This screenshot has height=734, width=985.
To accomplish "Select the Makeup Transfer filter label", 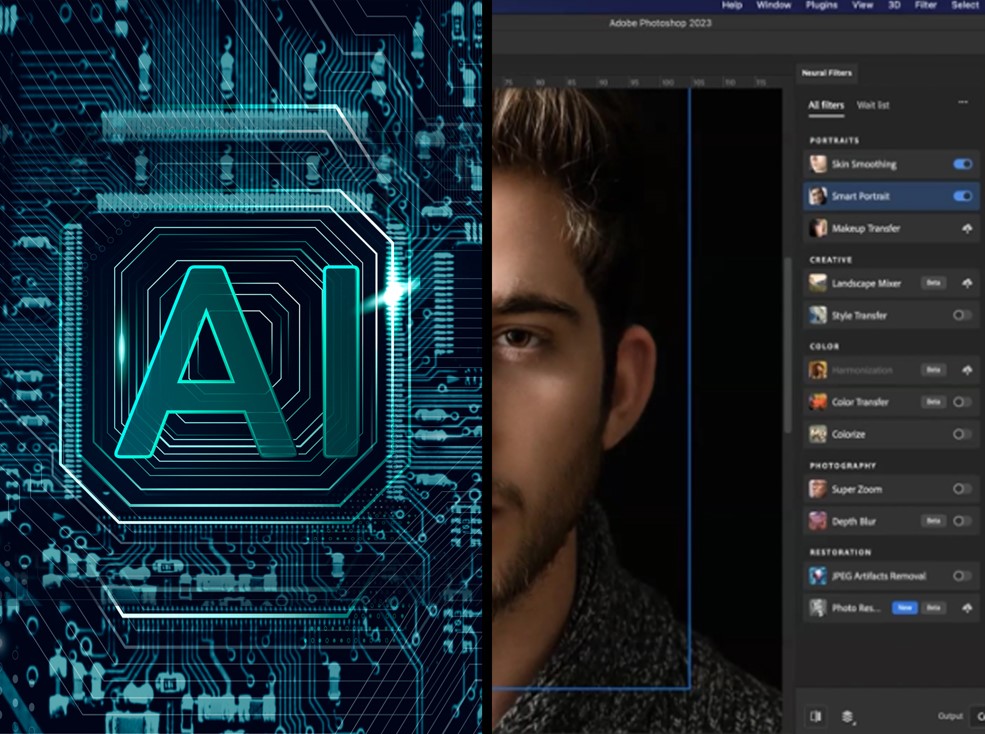I will tap(866, 228).
